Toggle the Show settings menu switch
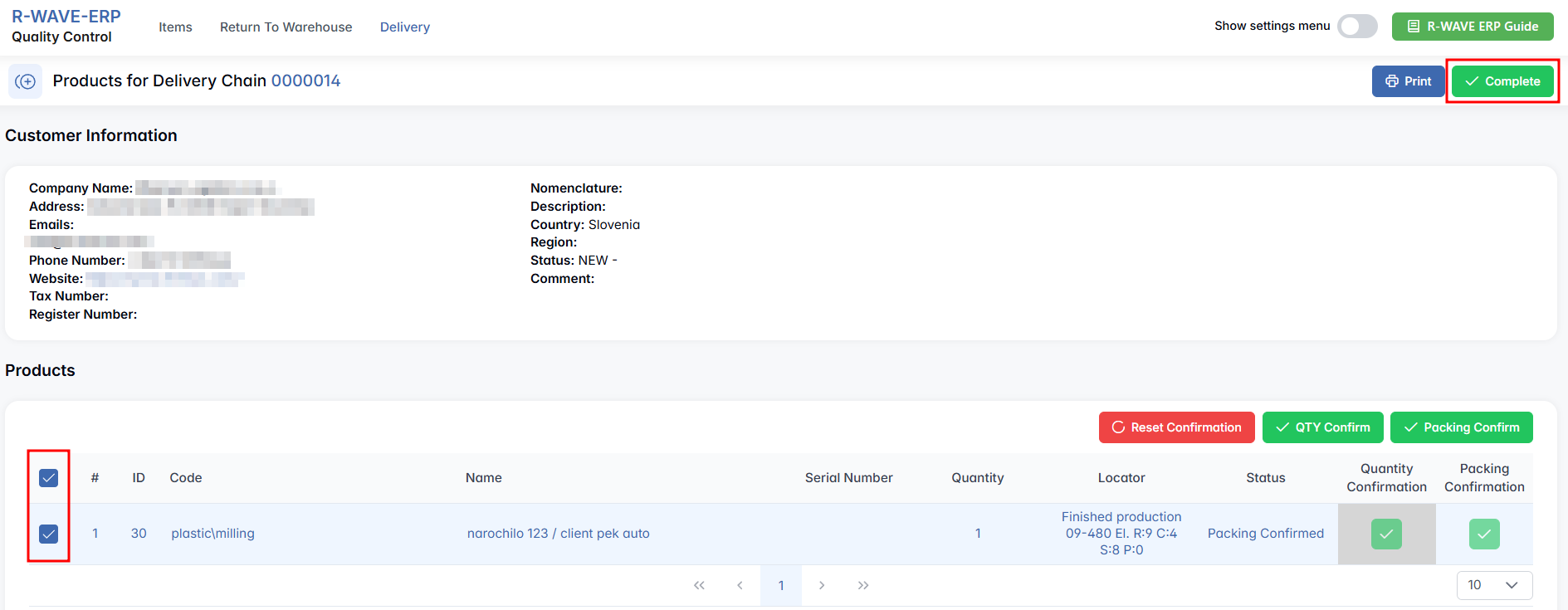1568x610 pixels. click(x=1356, y=27)
